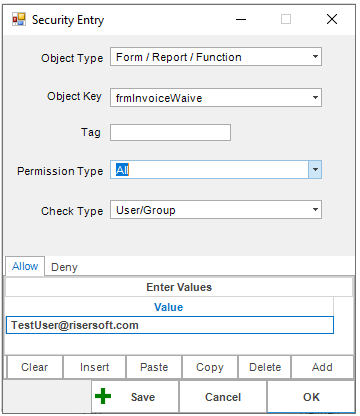Click the Delete button
This screenshot has height=416, width=360.
265,367
